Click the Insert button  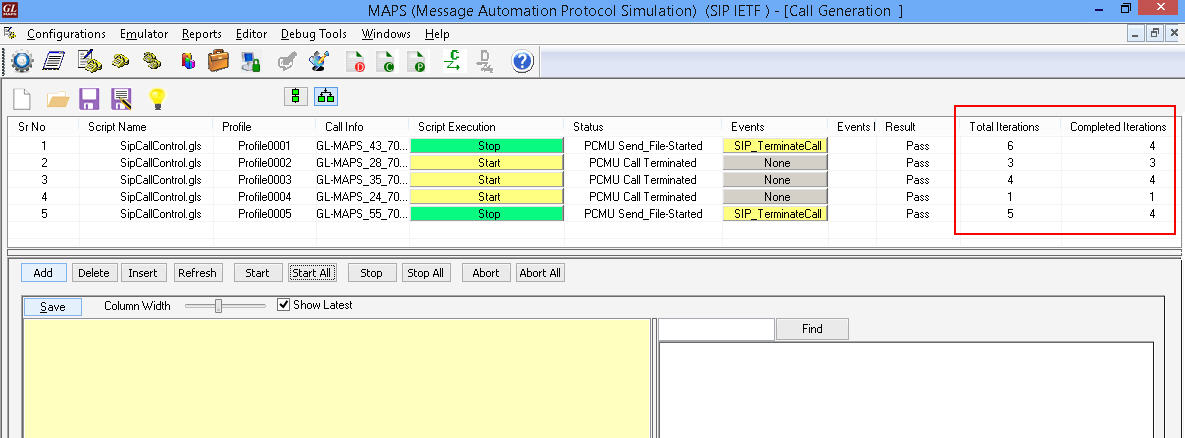coord(143,273)
